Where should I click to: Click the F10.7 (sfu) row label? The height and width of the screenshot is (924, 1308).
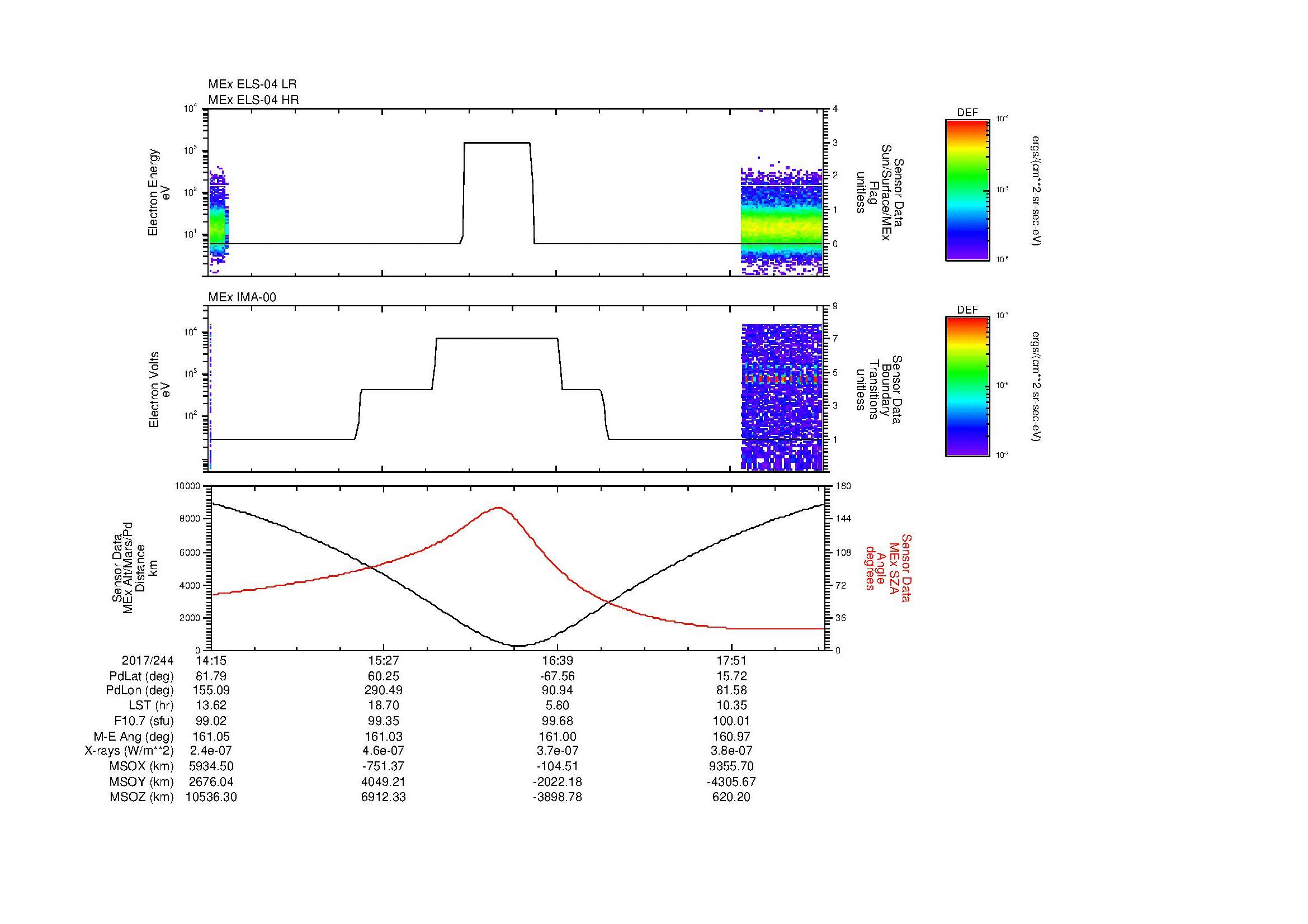(144, 721)
